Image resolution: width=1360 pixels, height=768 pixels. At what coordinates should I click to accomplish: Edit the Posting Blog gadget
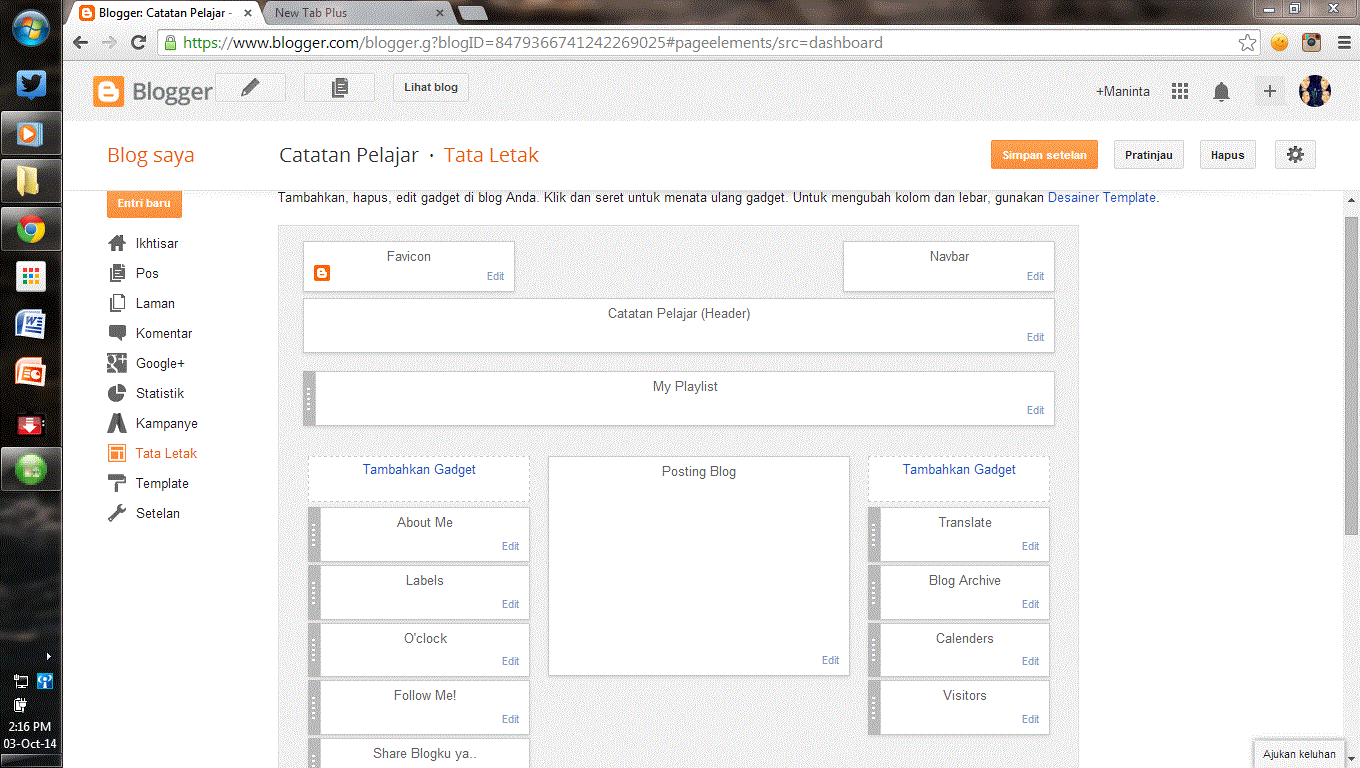click(830, 660)
